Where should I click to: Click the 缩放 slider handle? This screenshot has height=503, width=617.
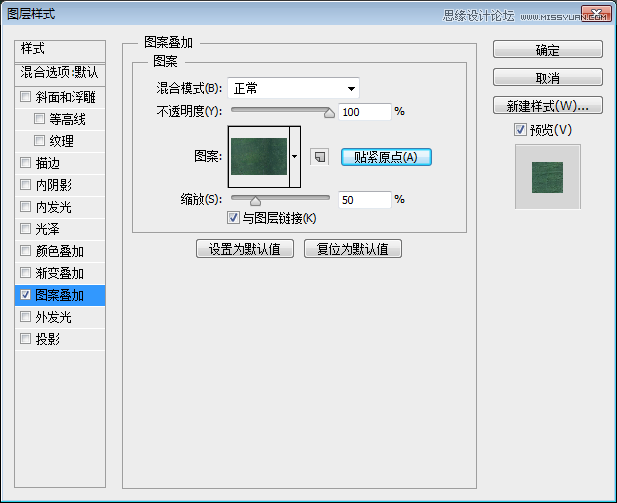coord(255,201)
